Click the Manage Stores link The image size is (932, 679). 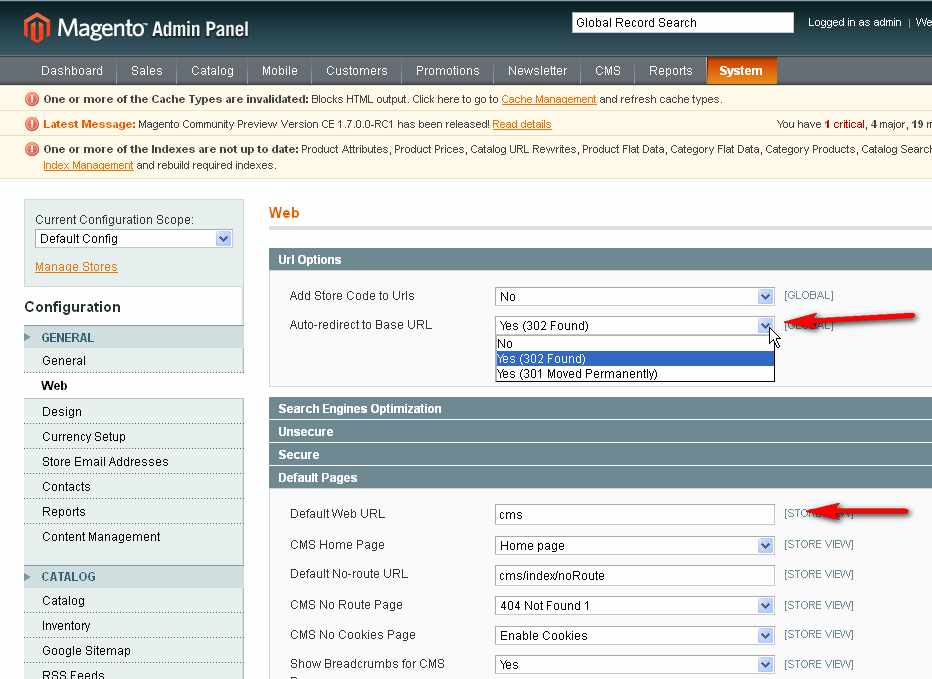click(x=76, y=267)
